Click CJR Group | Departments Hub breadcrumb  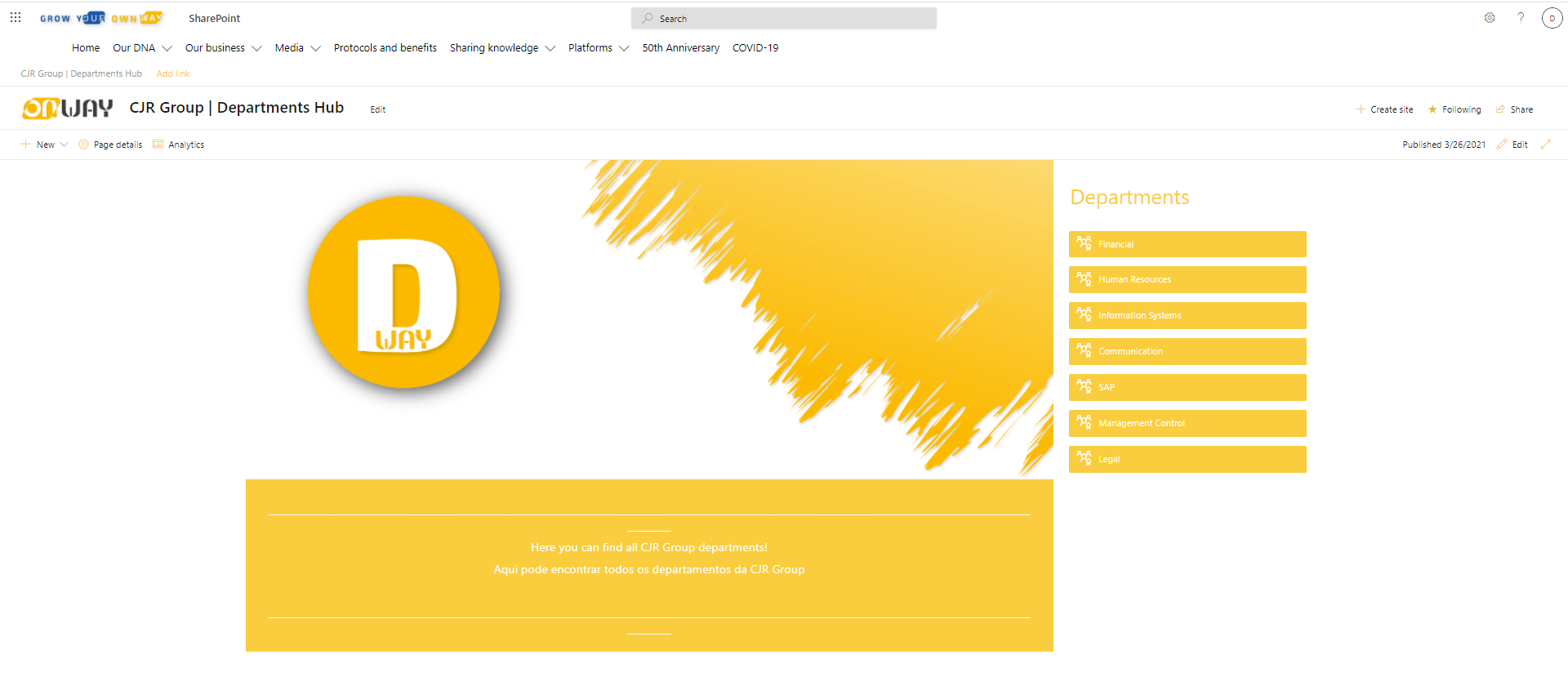tap(82, 73)
